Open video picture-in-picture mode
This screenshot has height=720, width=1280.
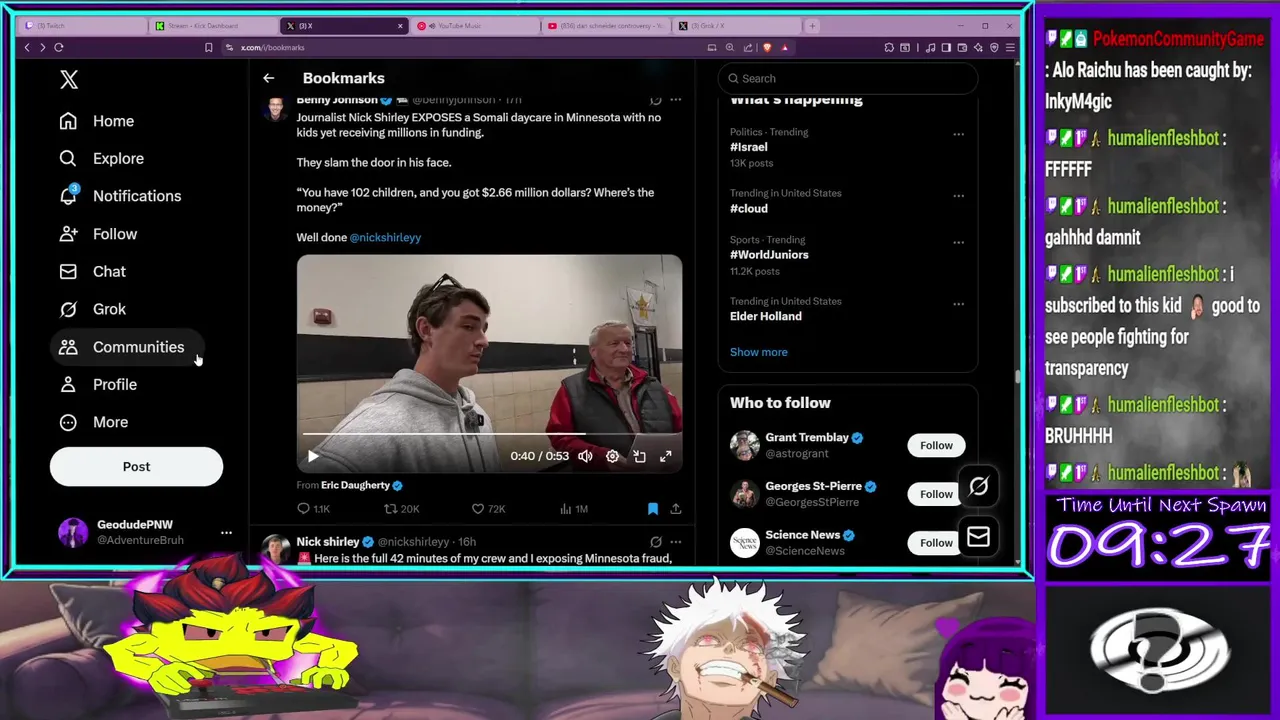pos(639,456)
